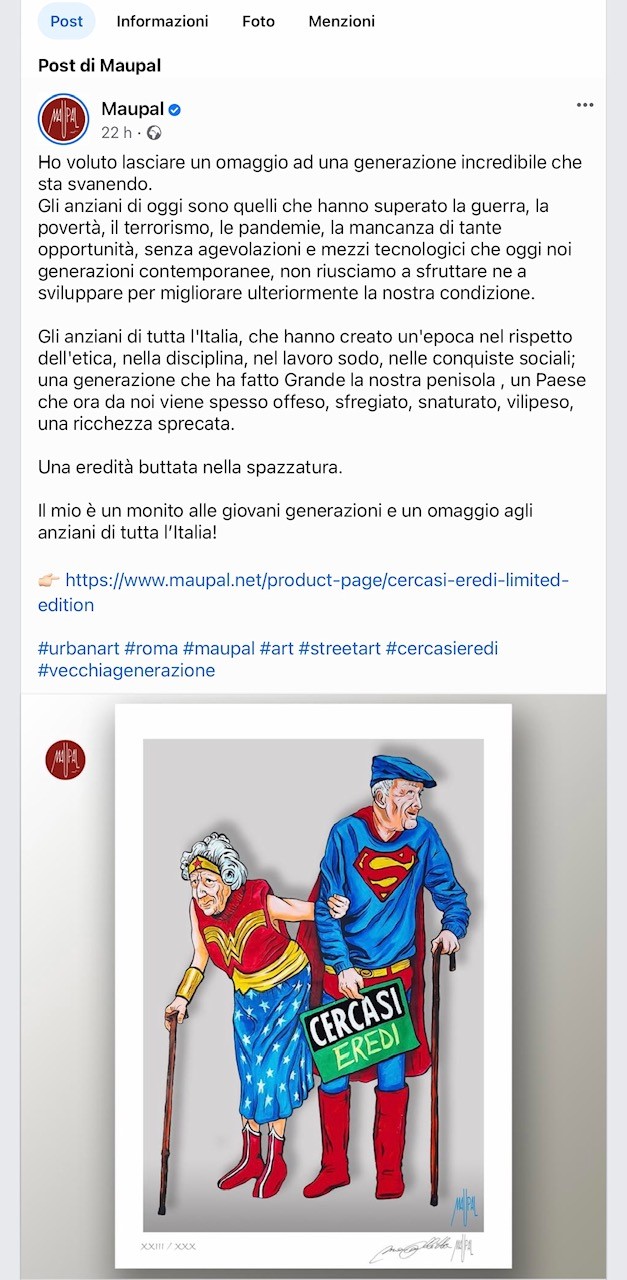Switch to the Informazioni tab
Viewport: 627px width, 1280px height.
162,21
